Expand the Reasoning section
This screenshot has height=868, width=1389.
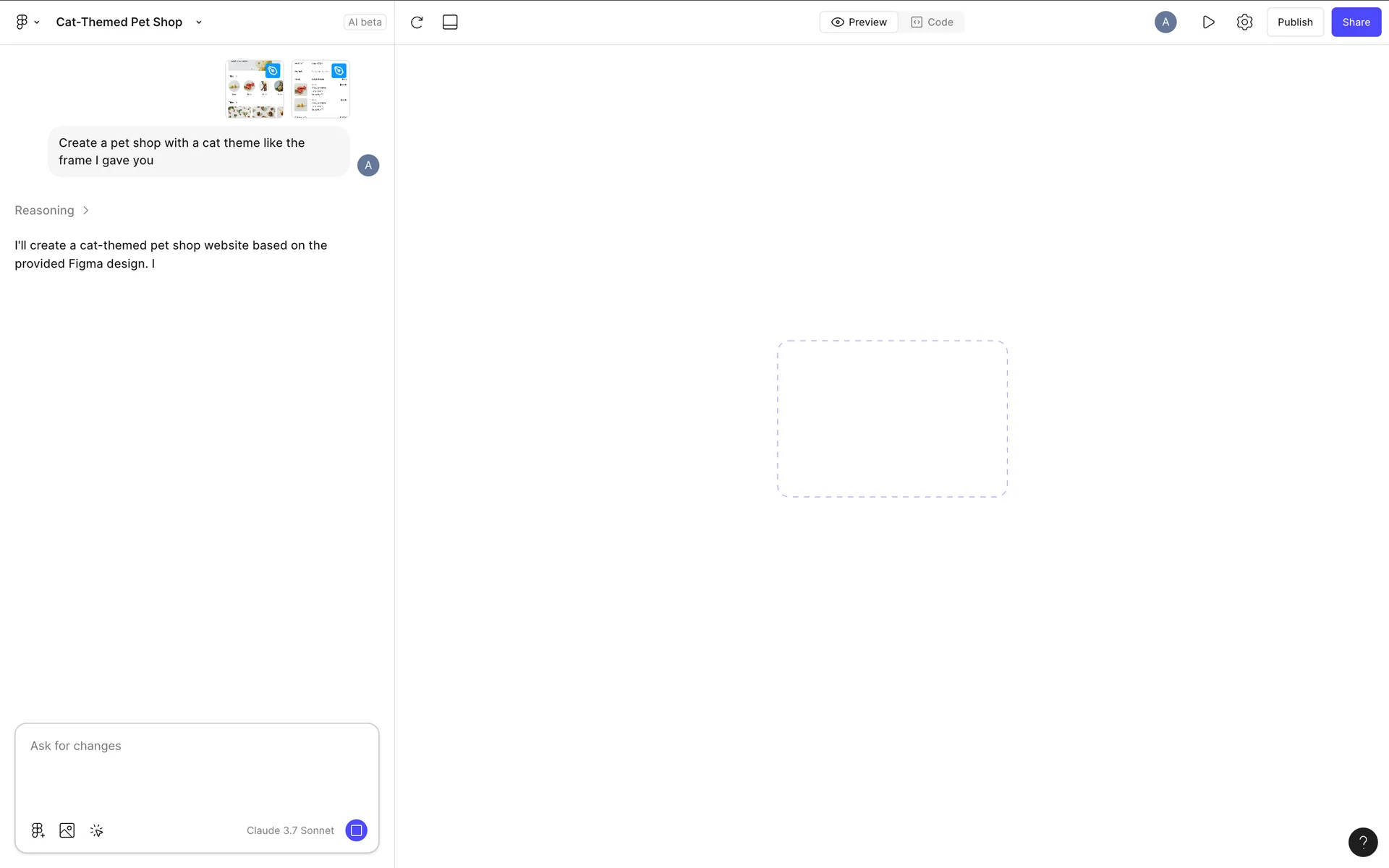coord(52,210)
